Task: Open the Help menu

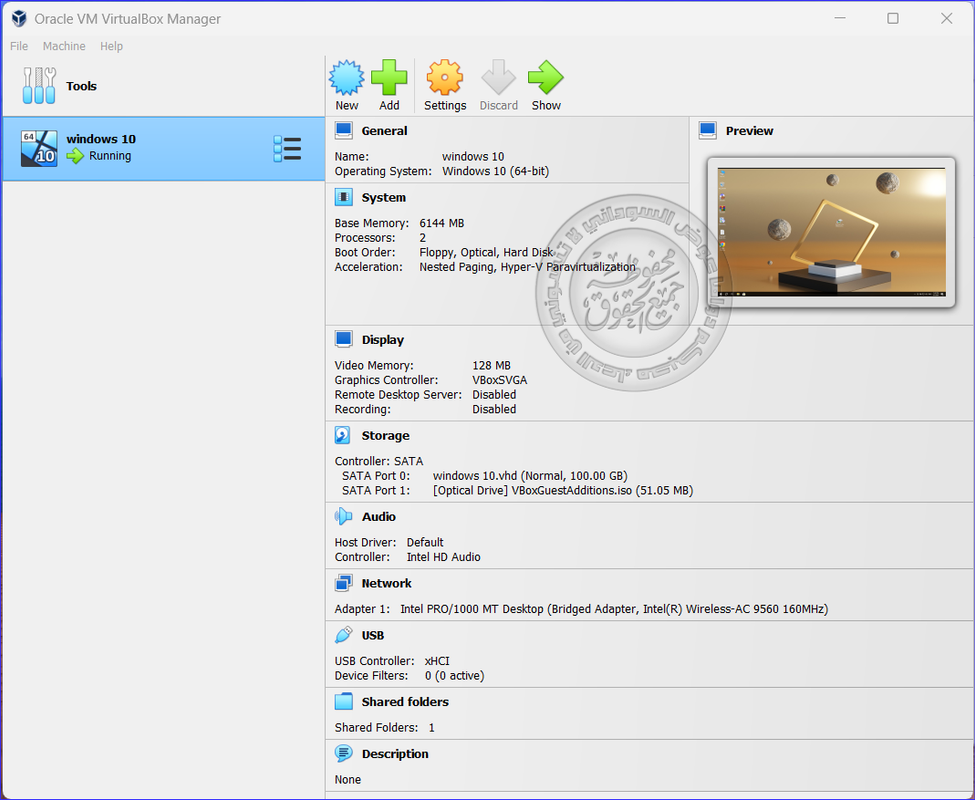Action: pyautogui.click(x=112, y=46)
